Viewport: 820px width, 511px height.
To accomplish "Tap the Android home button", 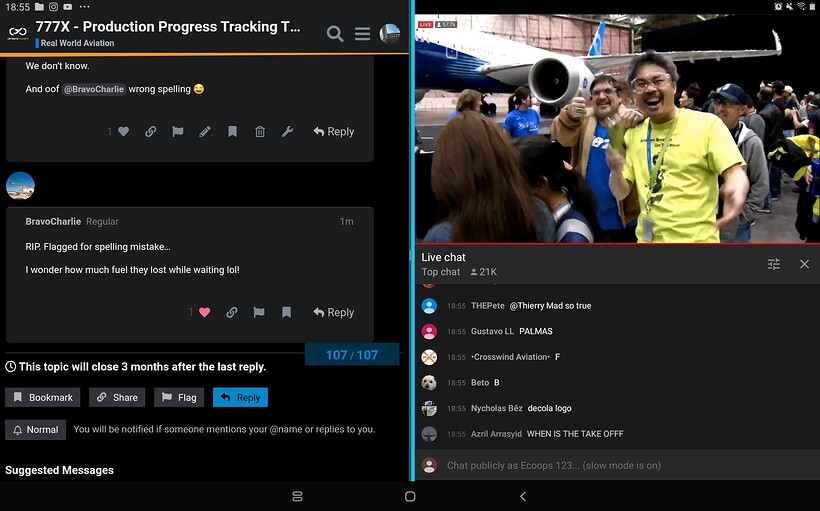I will point(410,496).
